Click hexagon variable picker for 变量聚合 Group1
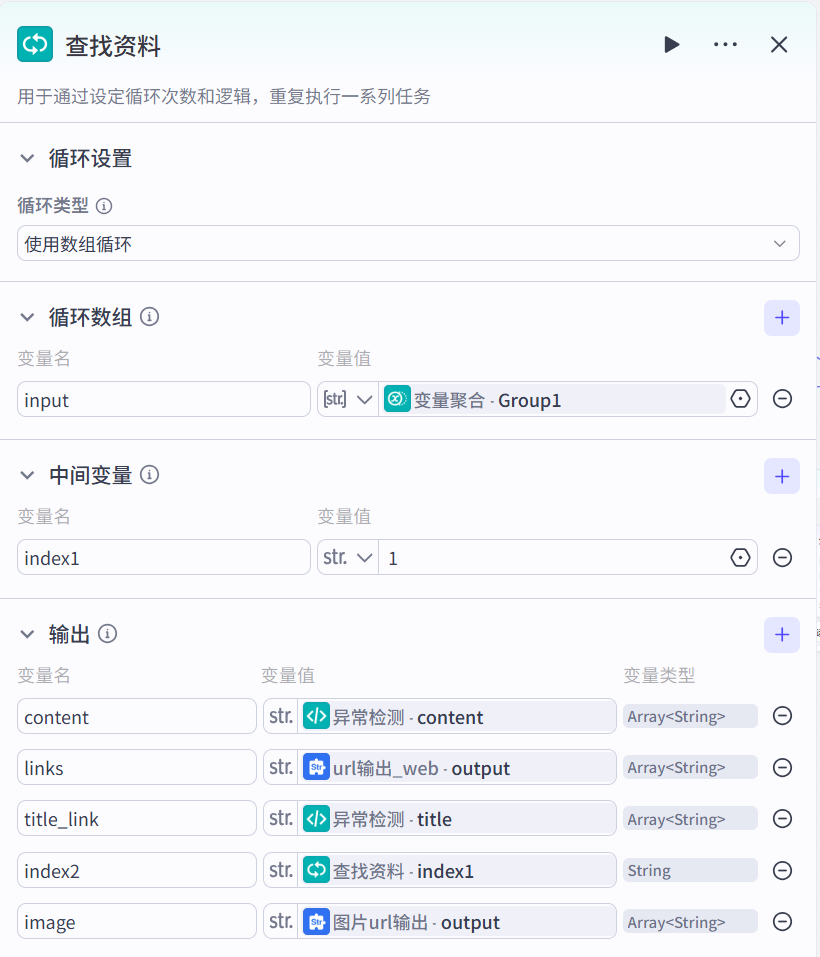The width and height of the screenshot is (820, 957). [x=740, y=399]
